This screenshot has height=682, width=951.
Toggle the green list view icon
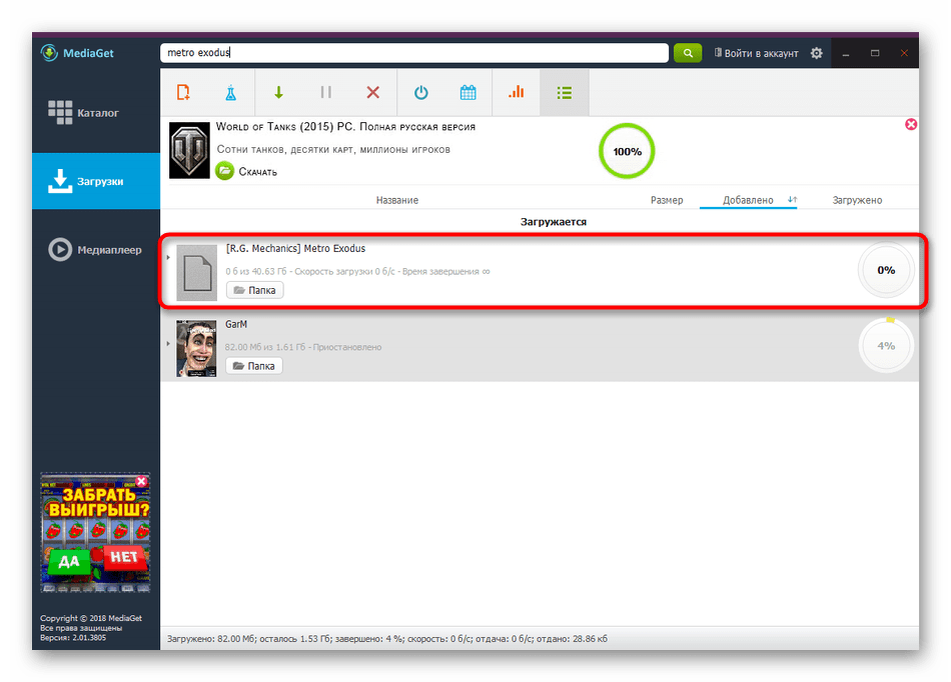click(x=564, y=92)
